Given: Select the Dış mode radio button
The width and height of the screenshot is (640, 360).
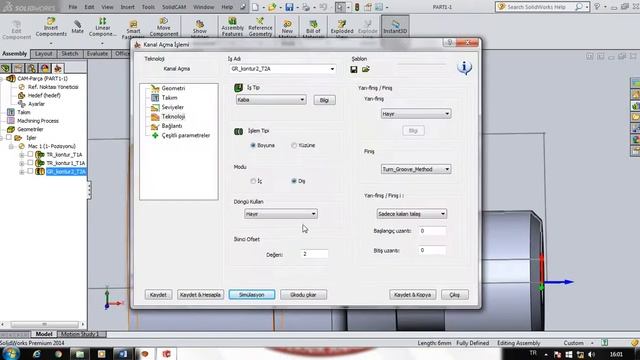Looking at the screenshot, I should point(294,181).
